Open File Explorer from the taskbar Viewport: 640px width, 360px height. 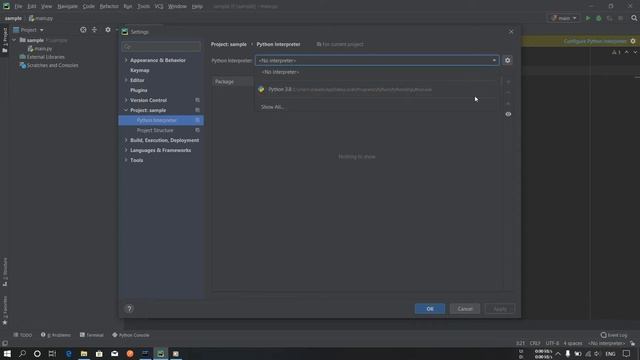coord(84,354)
